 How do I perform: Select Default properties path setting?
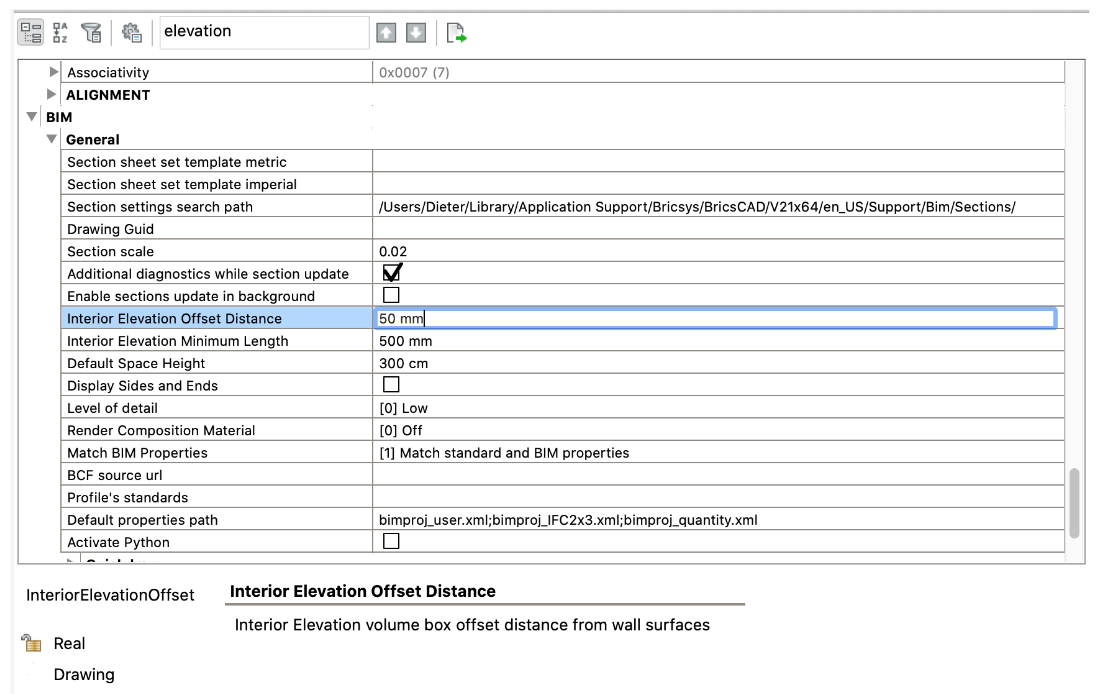143,520
